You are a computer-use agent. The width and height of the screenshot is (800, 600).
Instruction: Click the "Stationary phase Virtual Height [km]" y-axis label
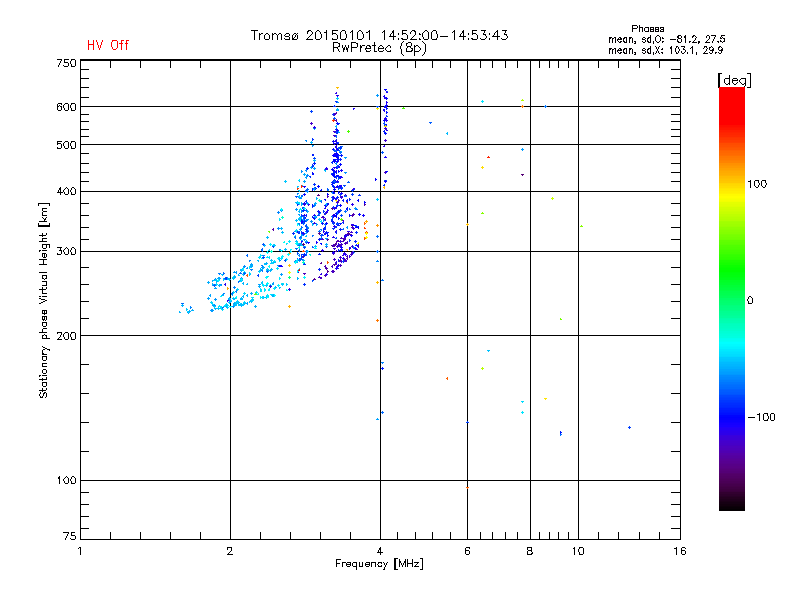(44, 301)
